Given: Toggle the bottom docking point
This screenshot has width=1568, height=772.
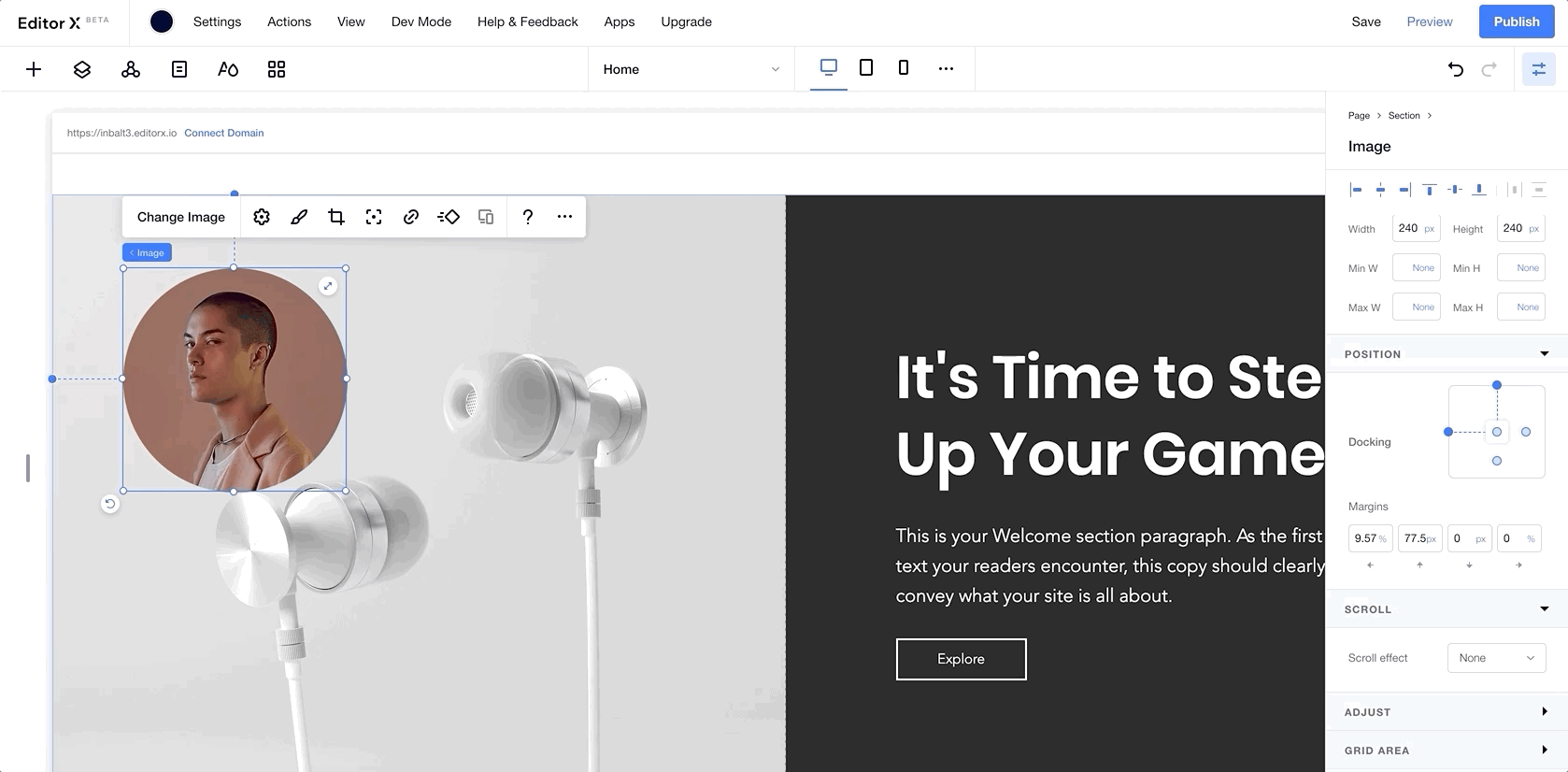Looking at the screenshot, I should coord(1497,461).
